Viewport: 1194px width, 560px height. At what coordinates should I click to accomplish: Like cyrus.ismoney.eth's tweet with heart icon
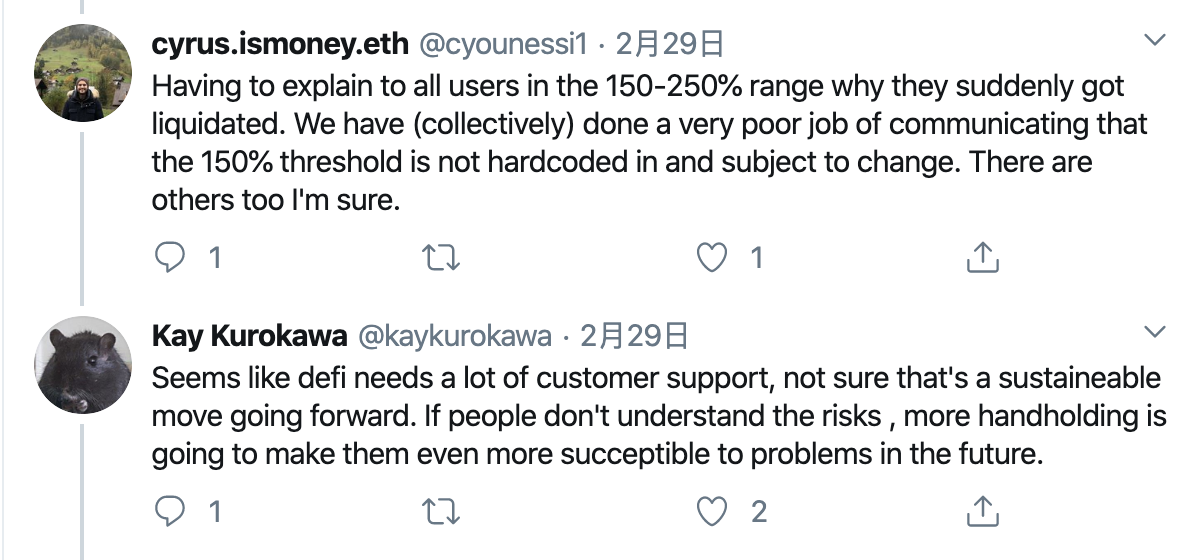point(712,258)
